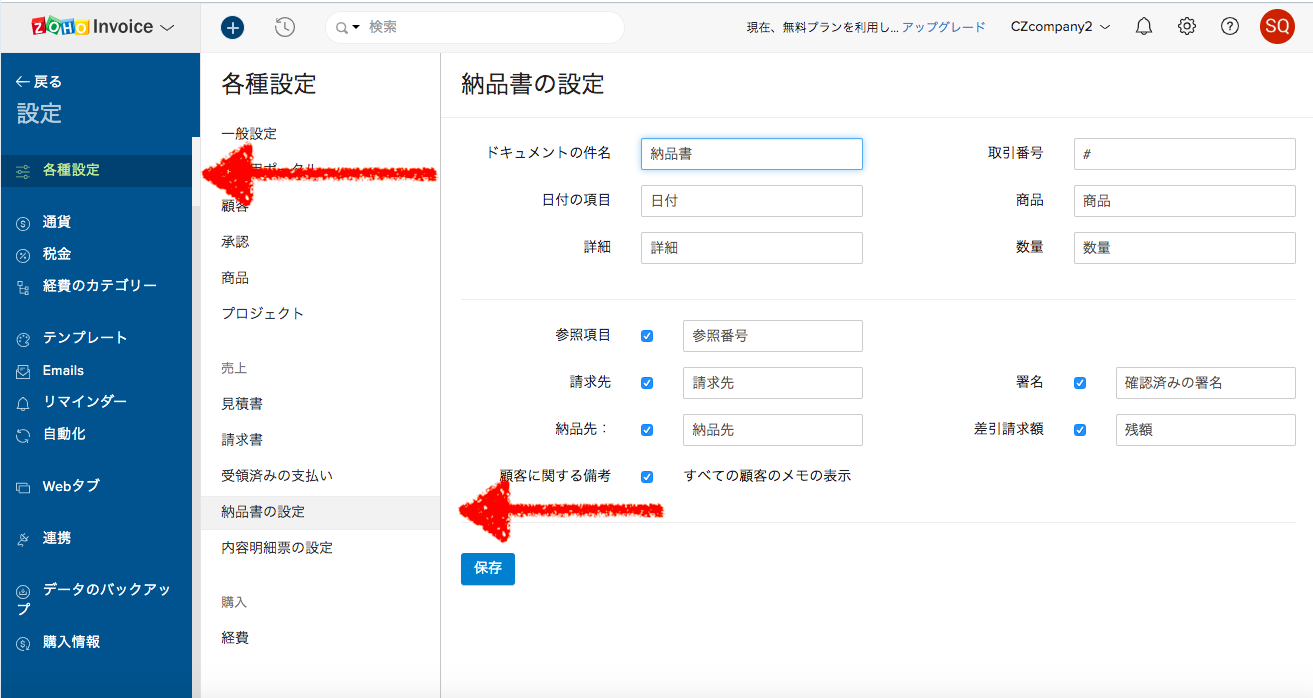Click the 取引番号 field
The image size is (1313, 698).
pyautogui.click(x=1185, y=154)
